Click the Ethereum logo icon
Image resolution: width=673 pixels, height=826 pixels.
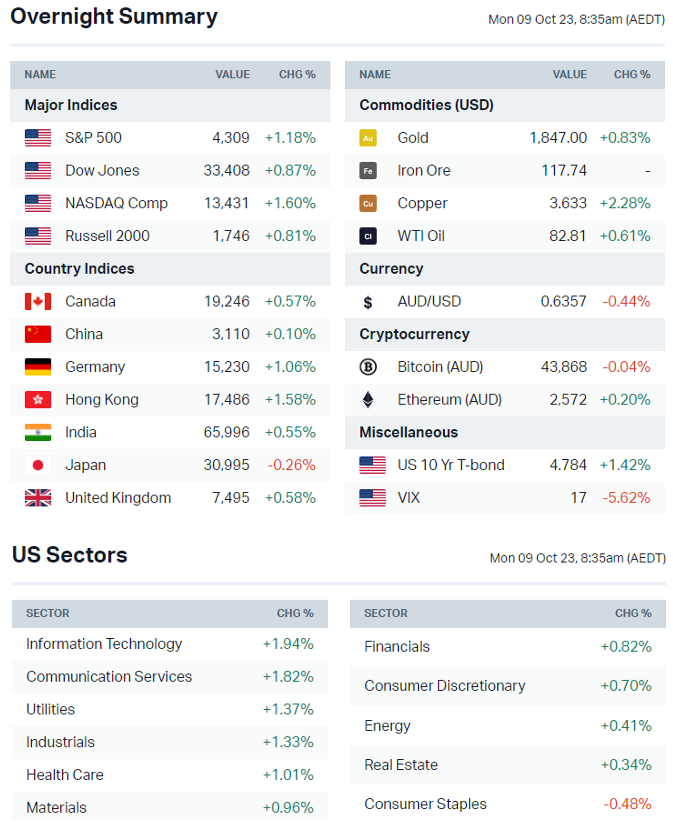(x=368, y=400)
